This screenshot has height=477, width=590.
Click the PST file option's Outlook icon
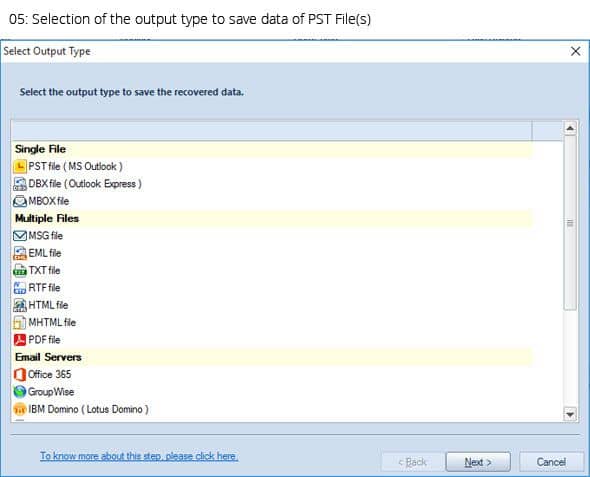pyautogui.click(x=20, y=166)
